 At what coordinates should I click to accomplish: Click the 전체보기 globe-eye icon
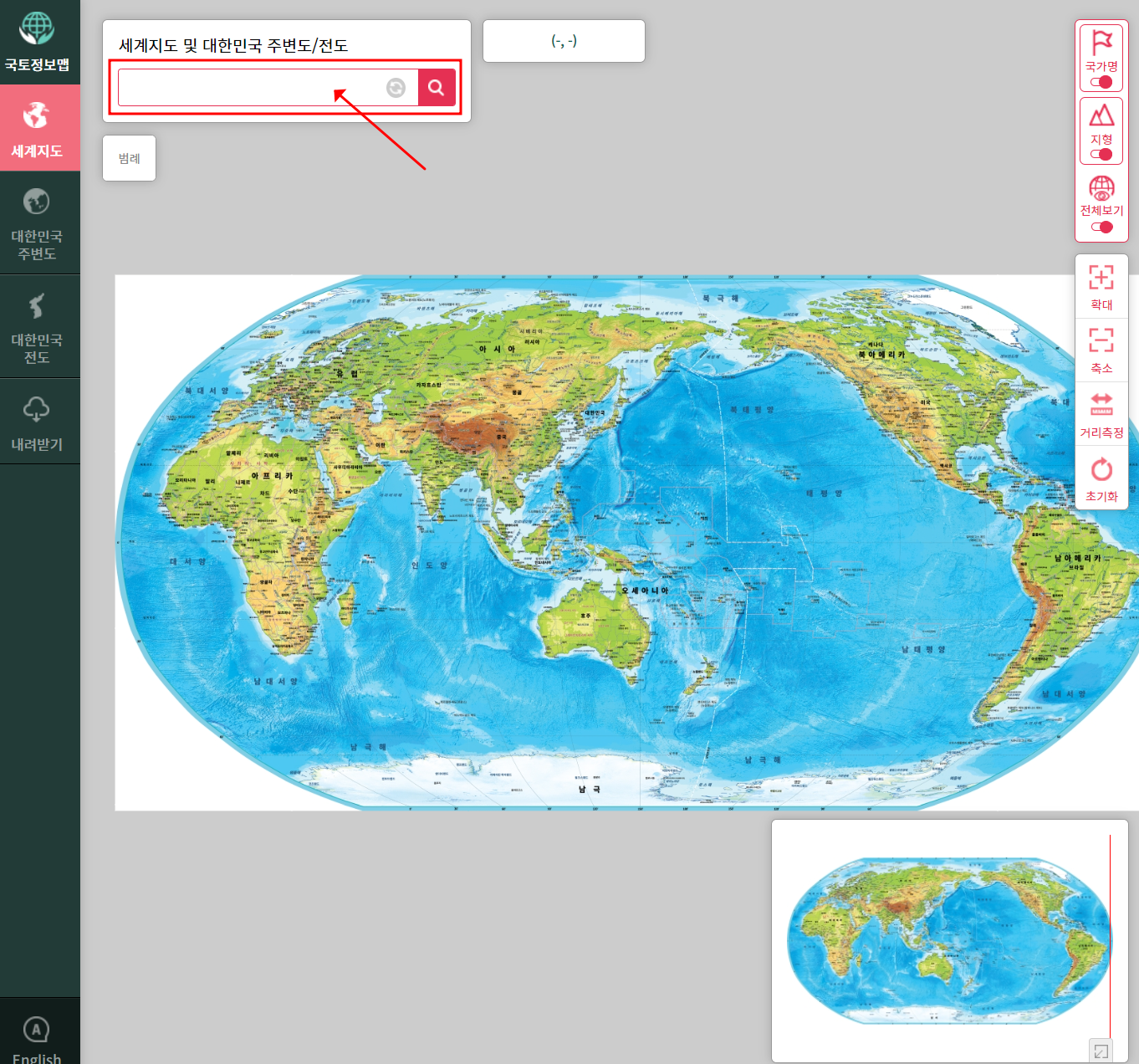[x=1101, y=187]
